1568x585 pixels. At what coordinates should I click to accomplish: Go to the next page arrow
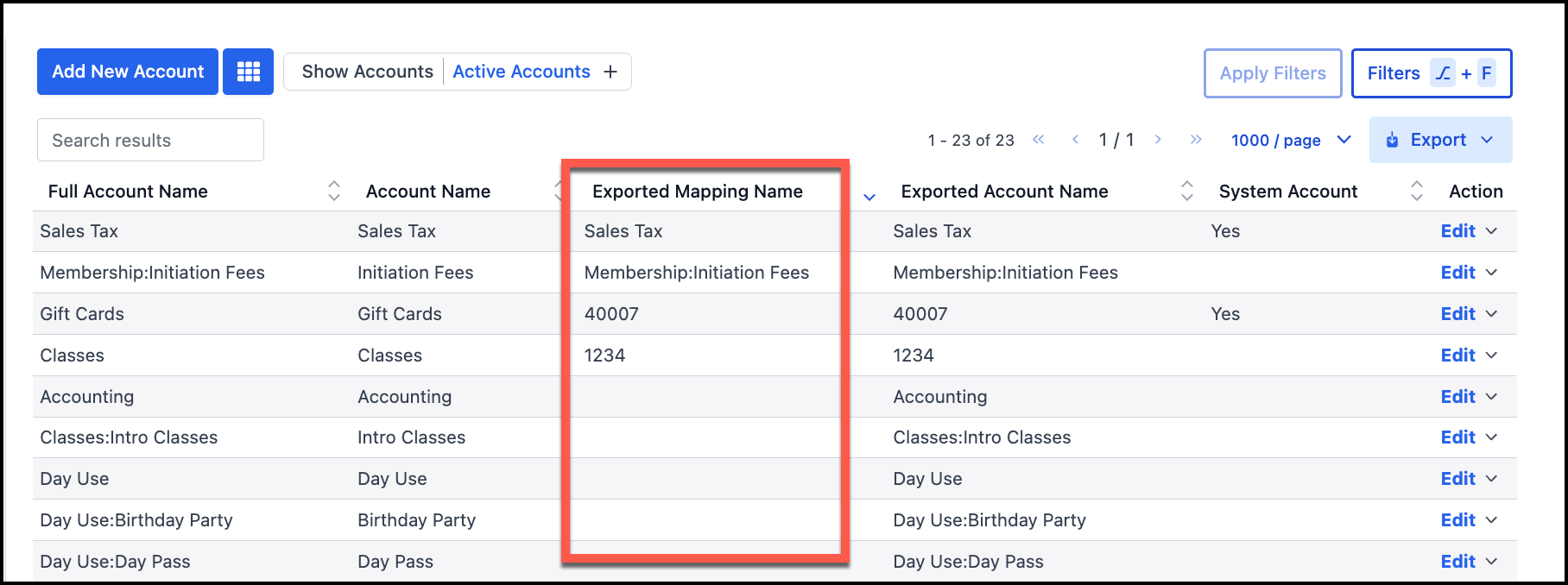pyautogui.click(x=1158, y=140)
